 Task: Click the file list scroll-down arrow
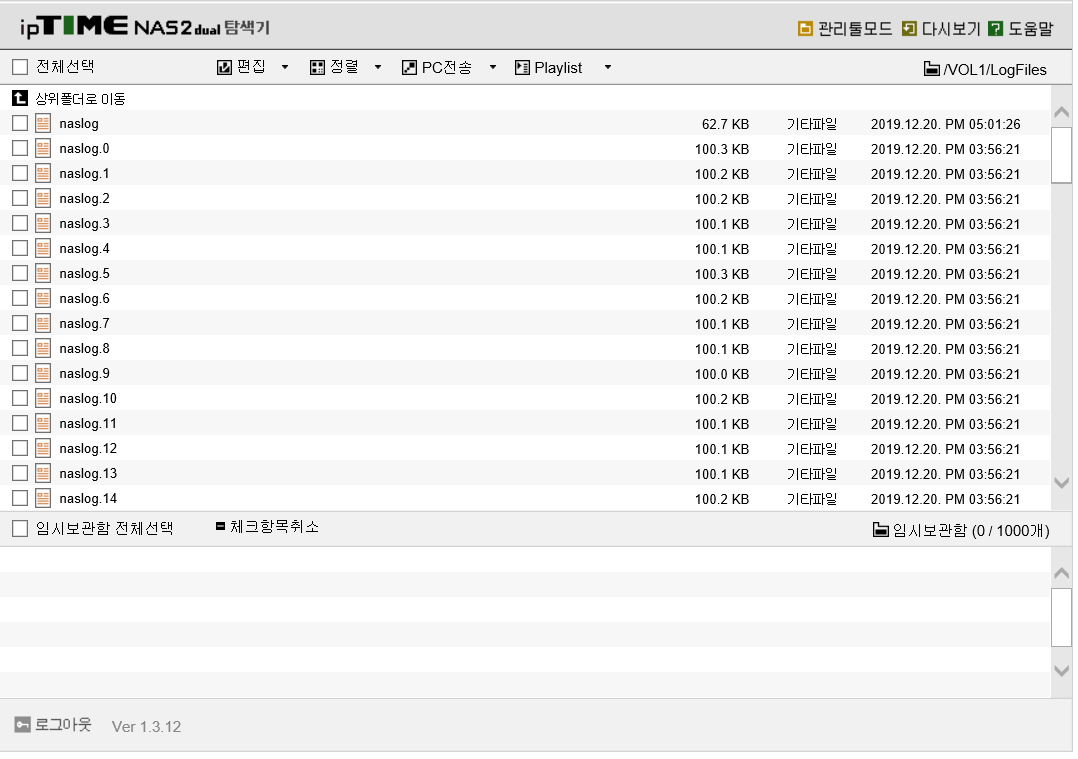(x=1062, y=483)
